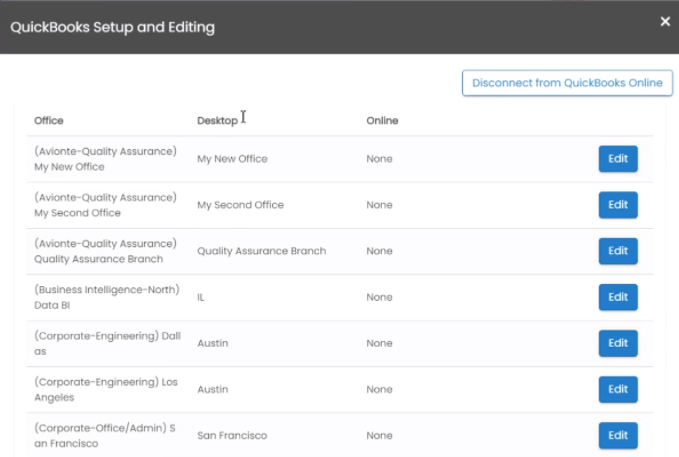
Task: Click Desktop value 'IL'
Action: (200, 297)
